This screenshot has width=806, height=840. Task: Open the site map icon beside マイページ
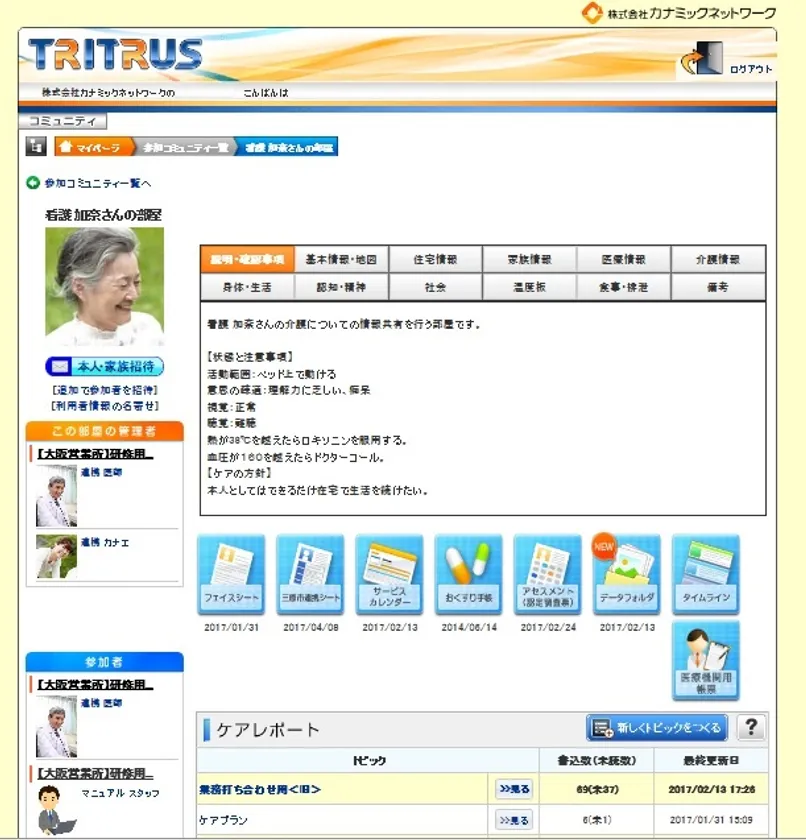click(x=36, y=146)
